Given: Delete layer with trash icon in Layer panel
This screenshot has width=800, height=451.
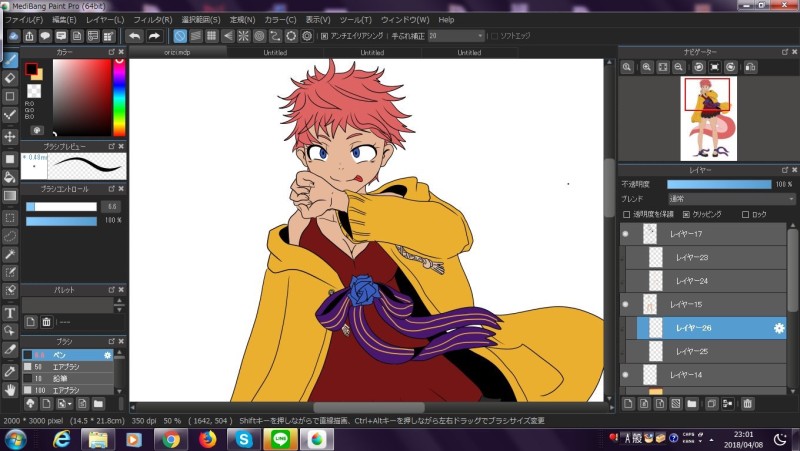Looking at the screenshot, I should coord(747,404).
